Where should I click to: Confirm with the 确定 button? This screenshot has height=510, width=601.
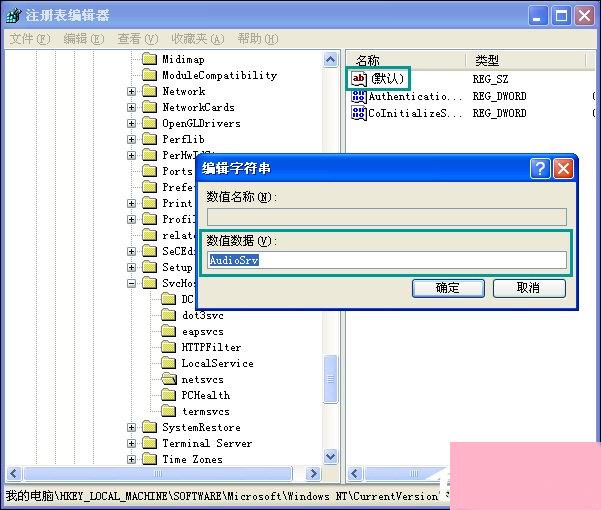pyautogui.click(x=448, y=288)
